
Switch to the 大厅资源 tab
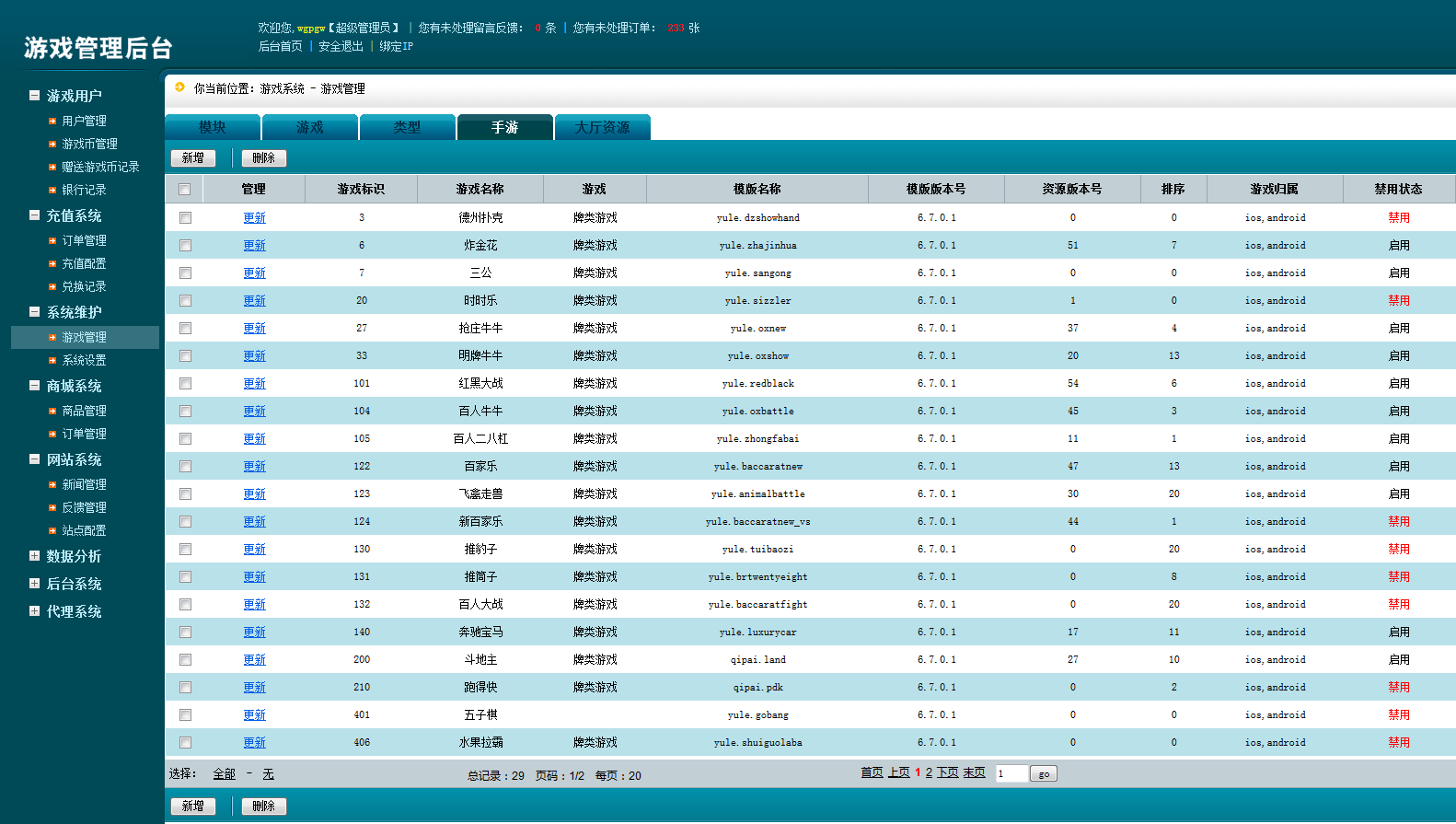coord(603,127)
